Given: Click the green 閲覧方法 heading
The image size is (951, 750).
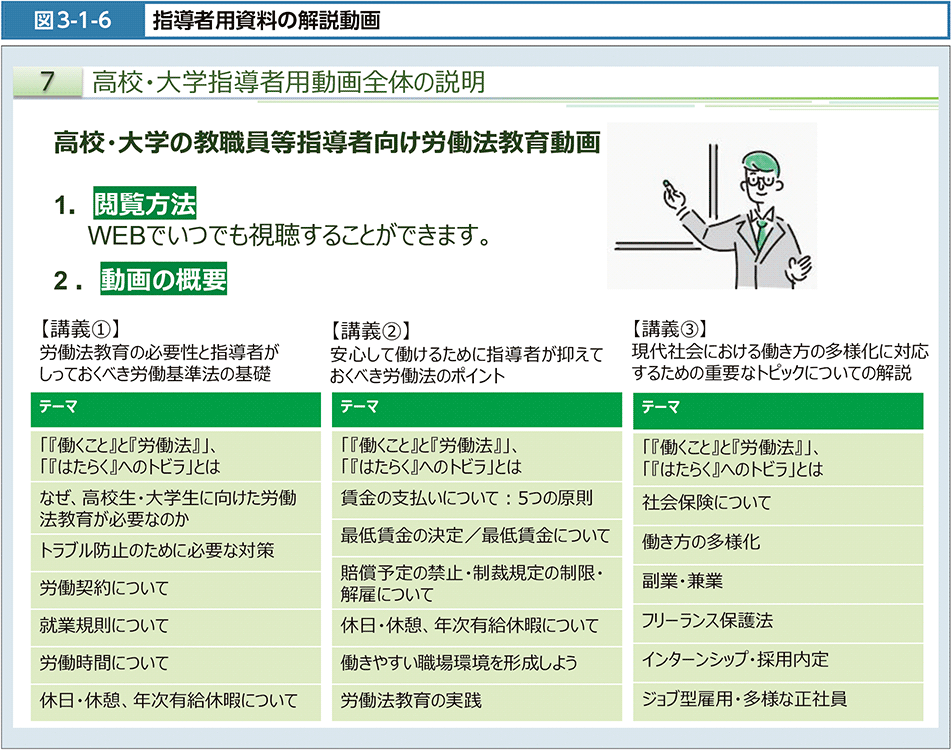Looking at the screenshot, I should 145,205.
